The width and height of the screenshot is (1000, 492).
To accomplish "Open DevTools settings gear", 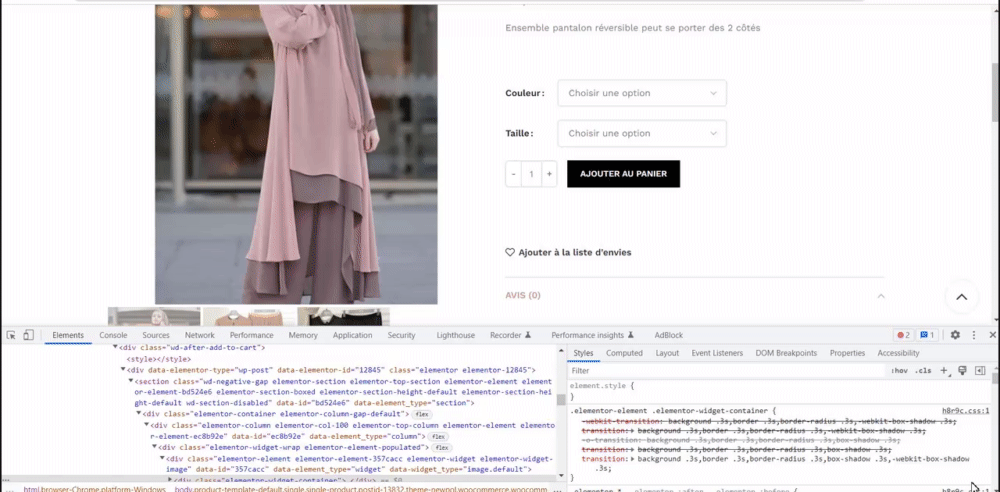I will coord(955,335).
